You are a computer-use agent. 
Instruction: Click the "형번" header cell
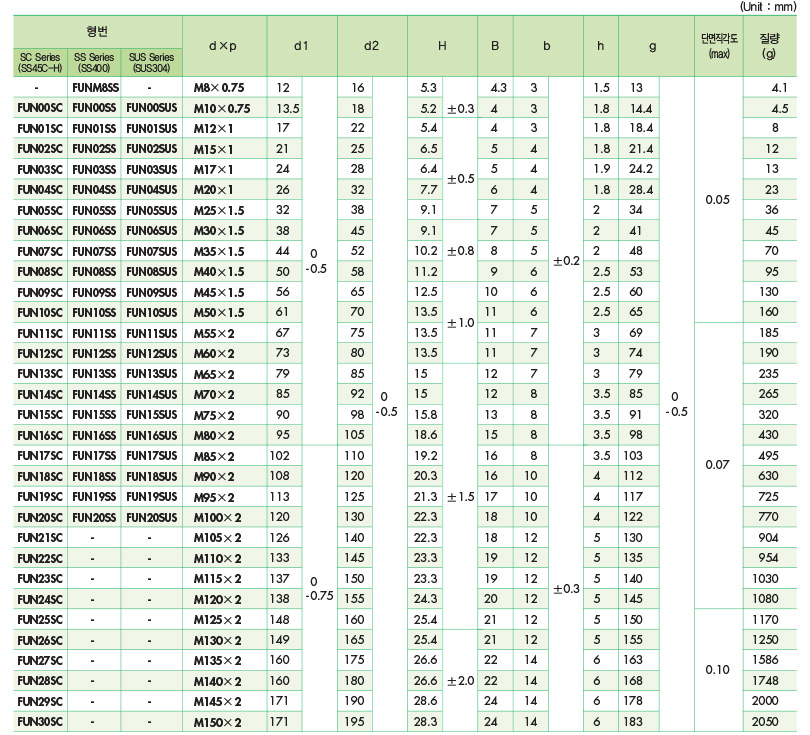(98, 32)
